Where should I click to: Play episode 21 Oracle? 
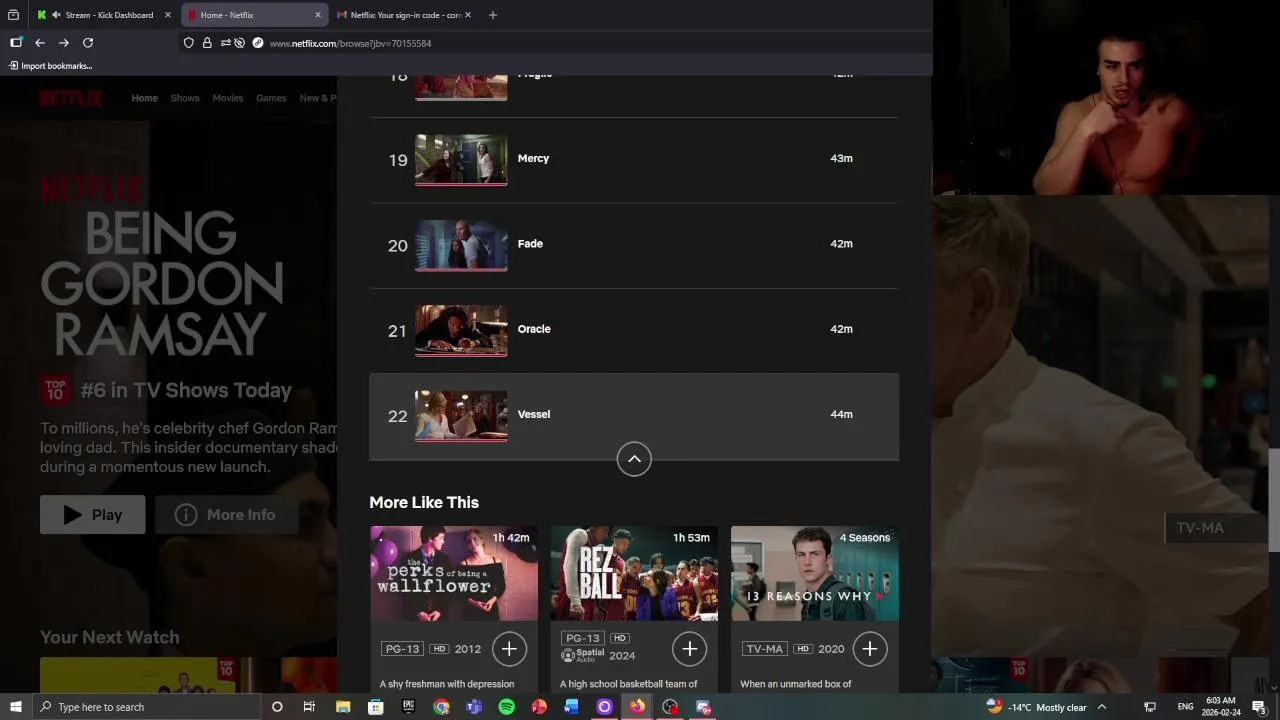(x=634, y=330)
